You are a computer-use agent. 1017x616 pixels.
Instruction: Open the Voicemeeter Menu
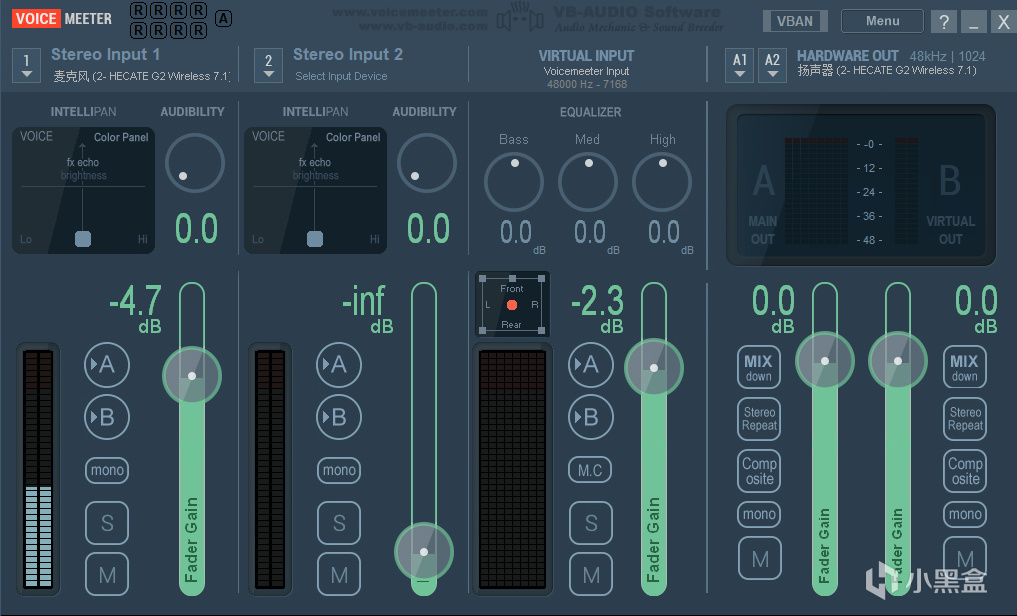(882, 21)
